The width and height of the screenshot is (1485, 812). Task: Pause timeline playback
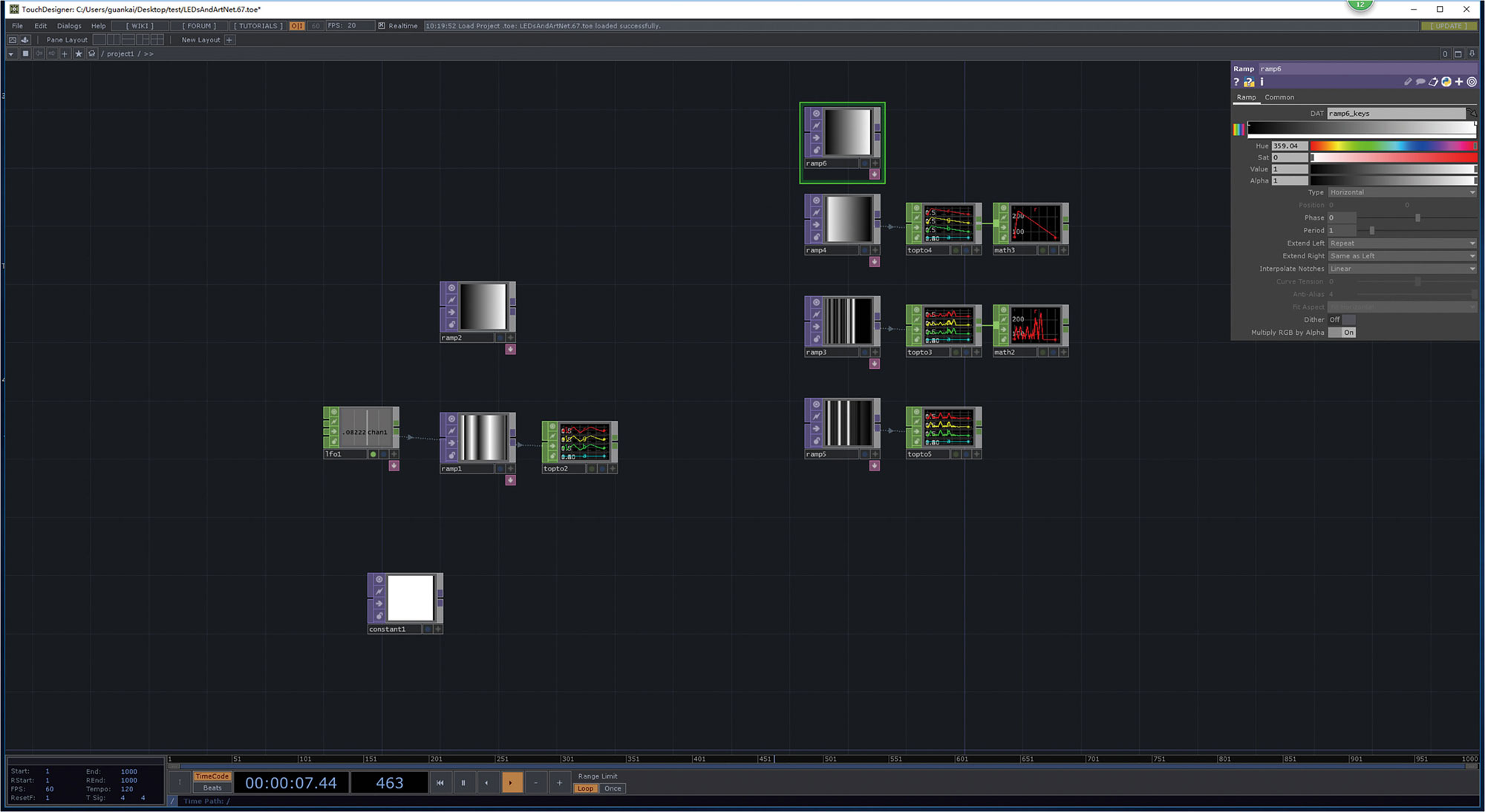pos(463,783)
